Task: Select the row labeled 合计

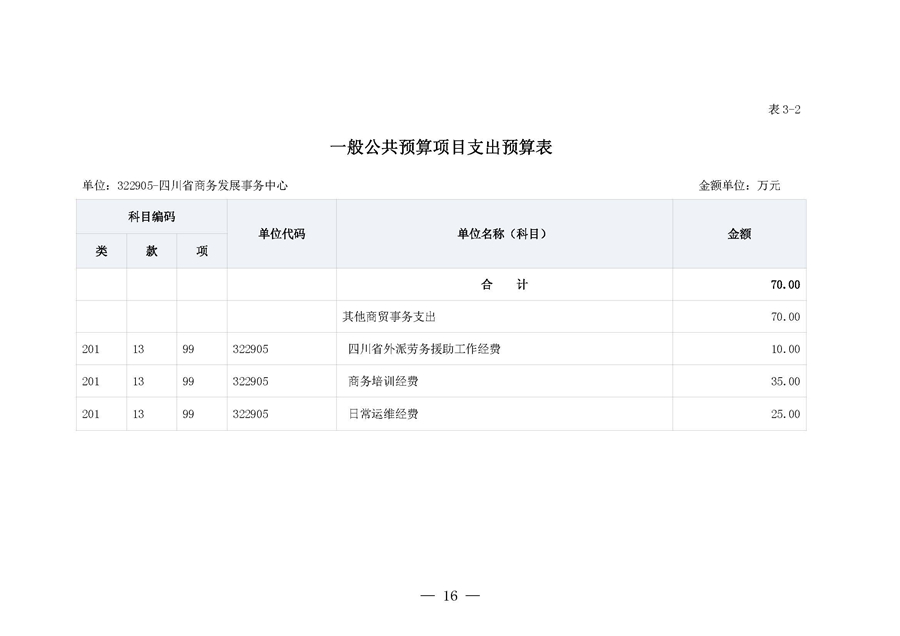Action: [503, 285]
